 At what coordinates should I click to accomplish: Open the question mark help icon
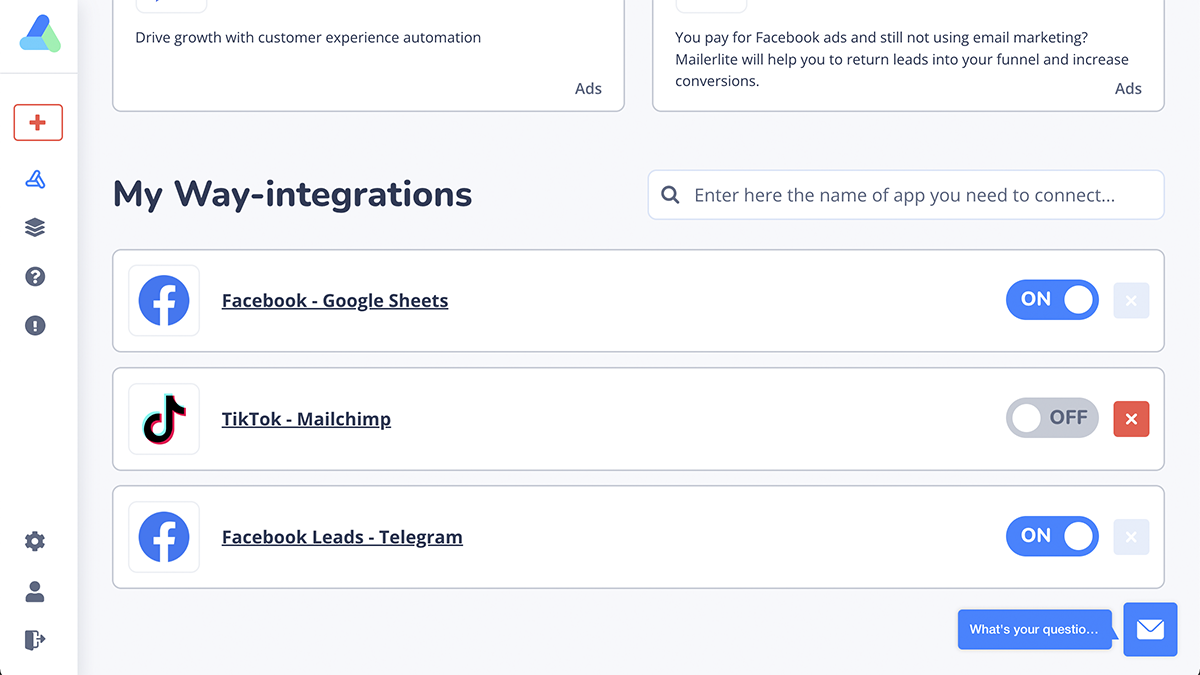35,277
